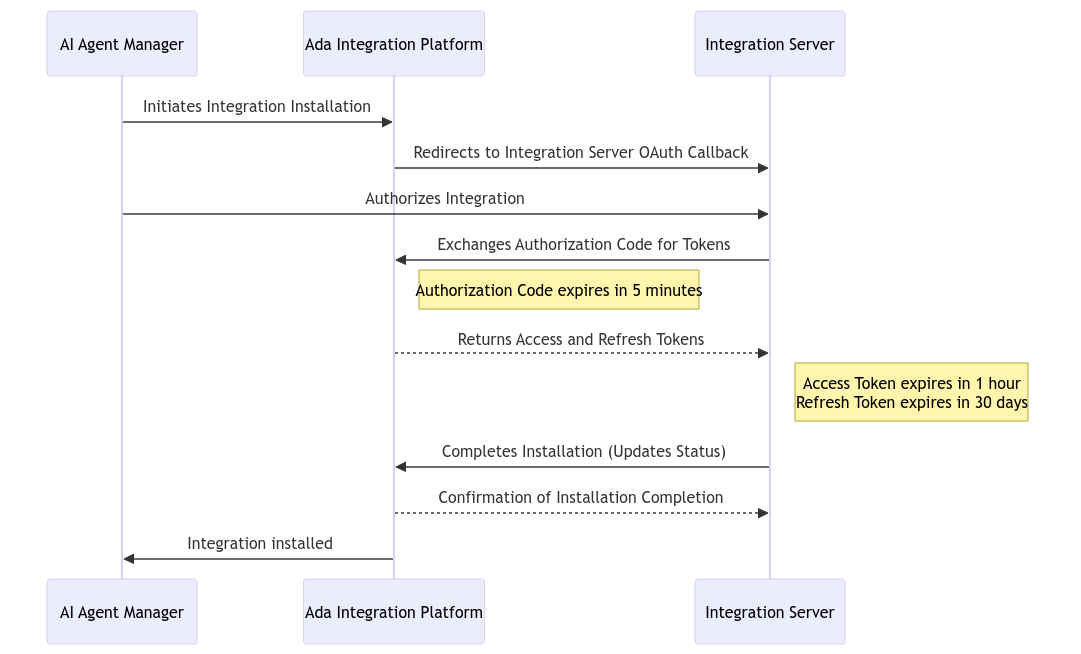Select the Integration Server participant box
The image size is (1081, 654).
click(x=769, y=43)
